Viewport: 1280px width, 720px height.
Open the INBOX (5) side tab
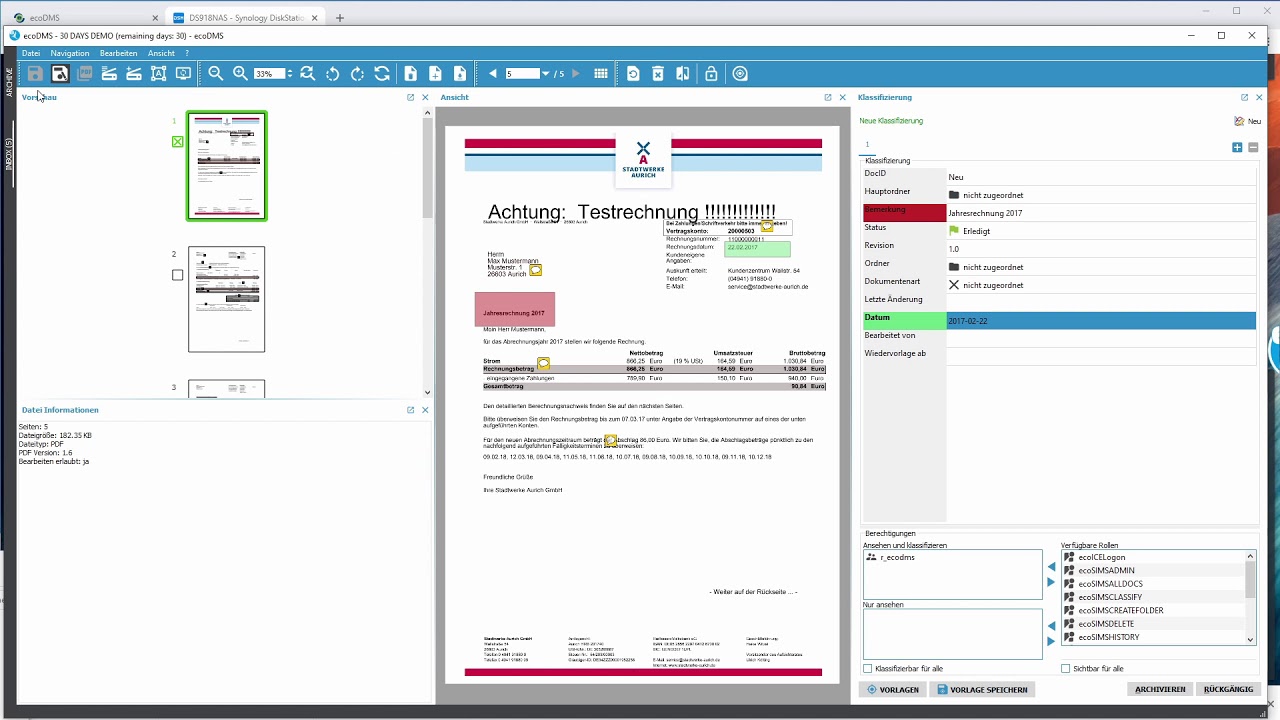coord(9,154)
